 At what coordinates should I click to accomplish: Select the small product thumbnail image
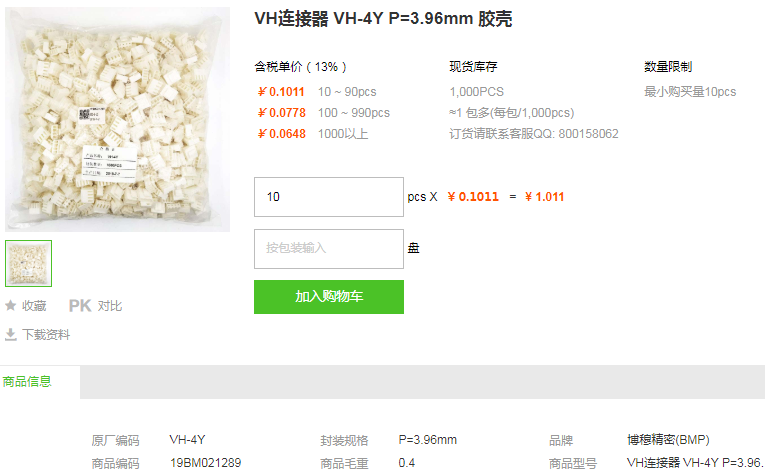[28, 263]
